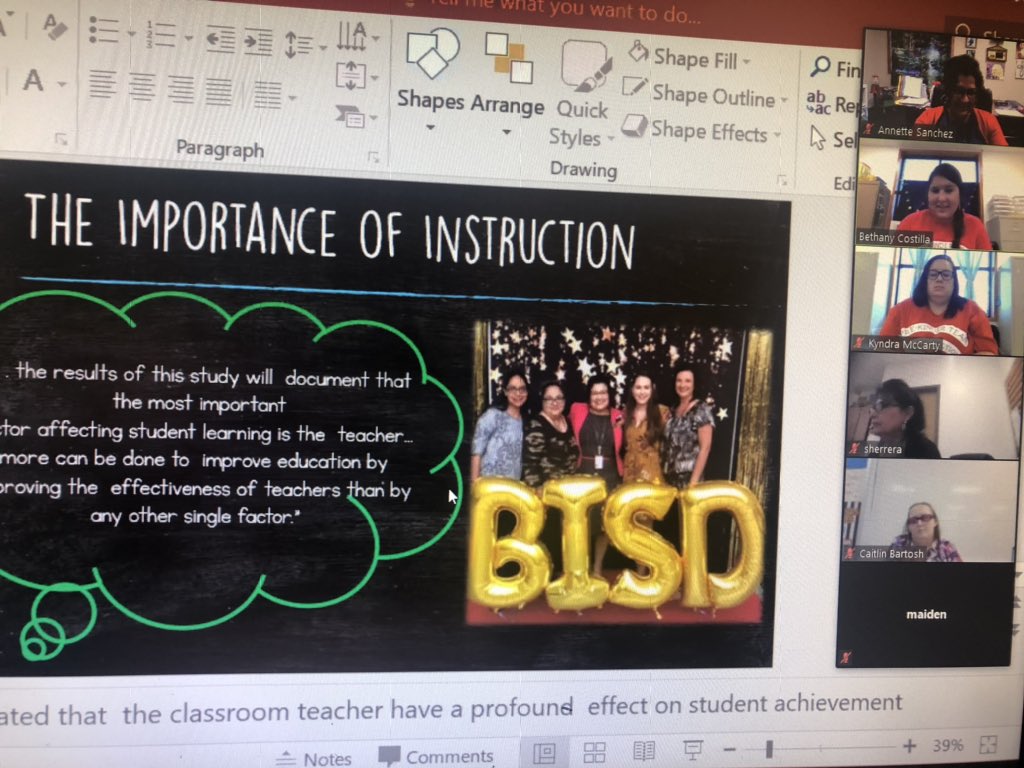
Task: Click Convert to SmartArt icon
Action: (x=351, y=117)
